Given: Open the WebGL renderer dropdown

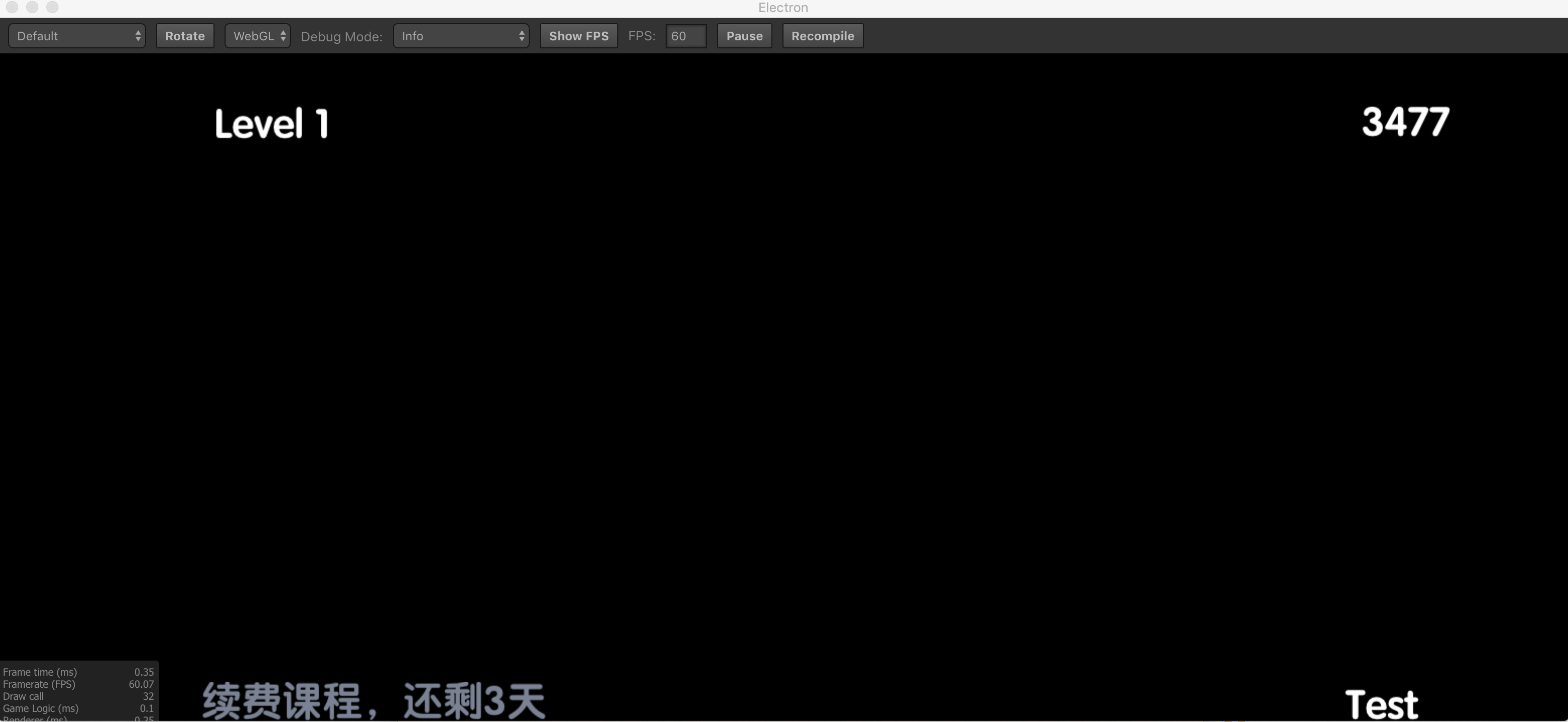Looking at the screenshot, I should [x=258, y=36].
